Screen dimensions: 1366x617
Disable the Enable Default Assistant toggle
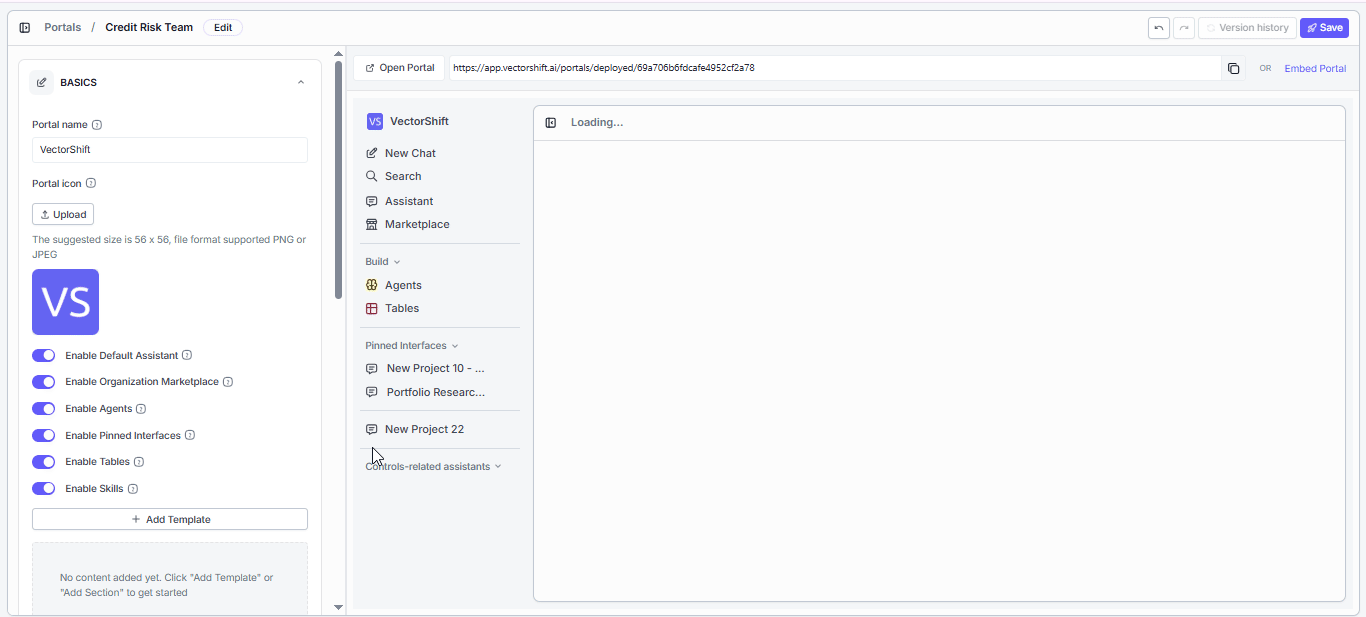43,355
